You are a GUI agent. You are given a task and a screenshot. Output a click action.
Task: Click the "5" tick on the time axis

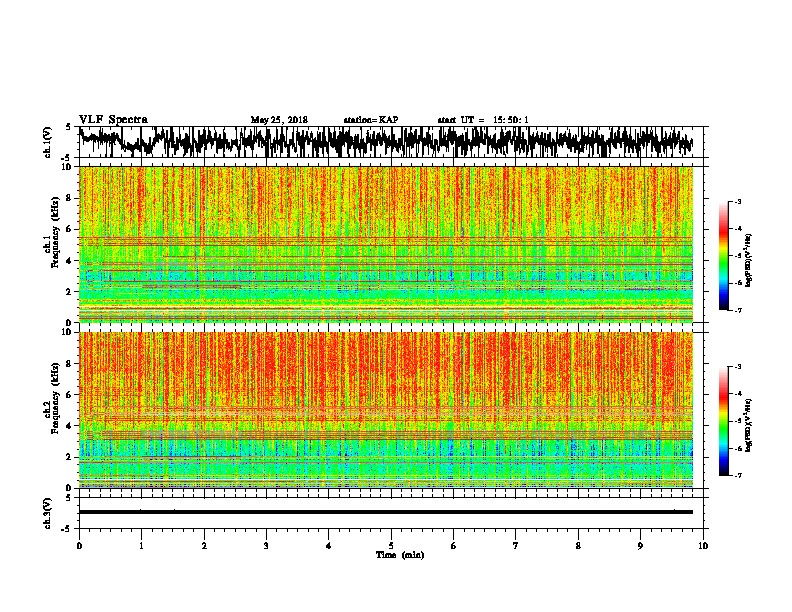[x=391, y=546]
